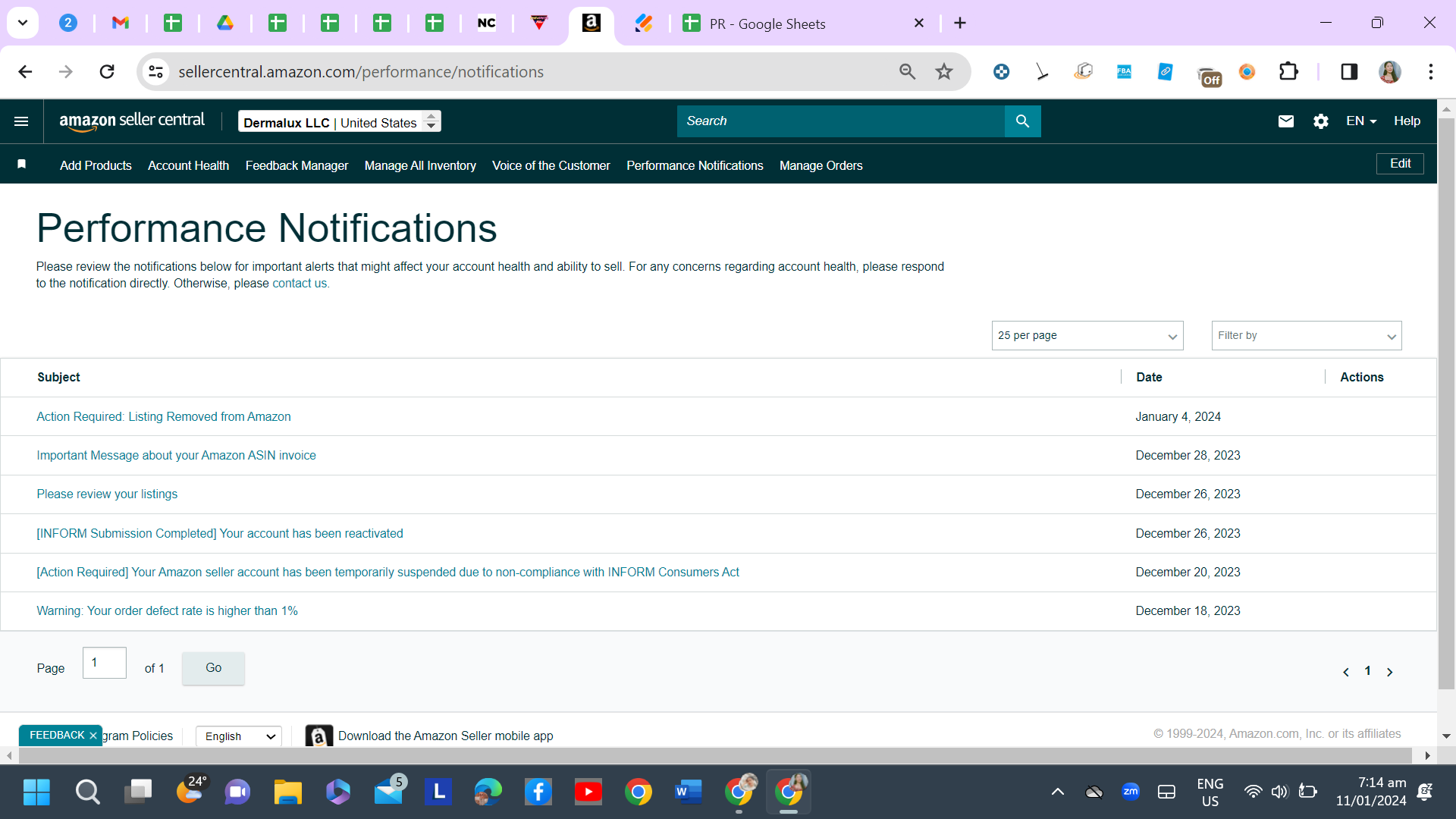Go to previous page arrow
This screenshot has width=1456, height=819.
tap(1346, 672)
